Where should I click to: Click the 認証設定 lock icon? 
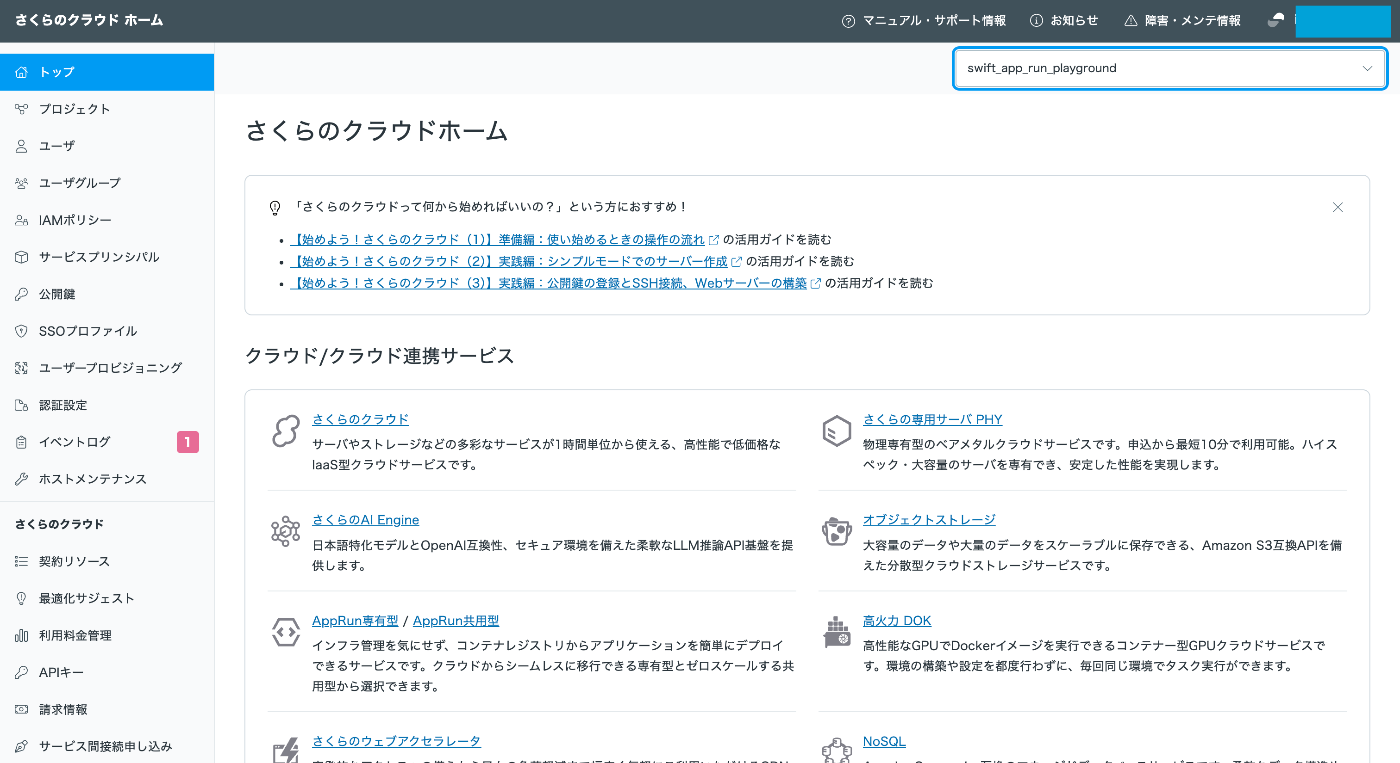point(21,405)
